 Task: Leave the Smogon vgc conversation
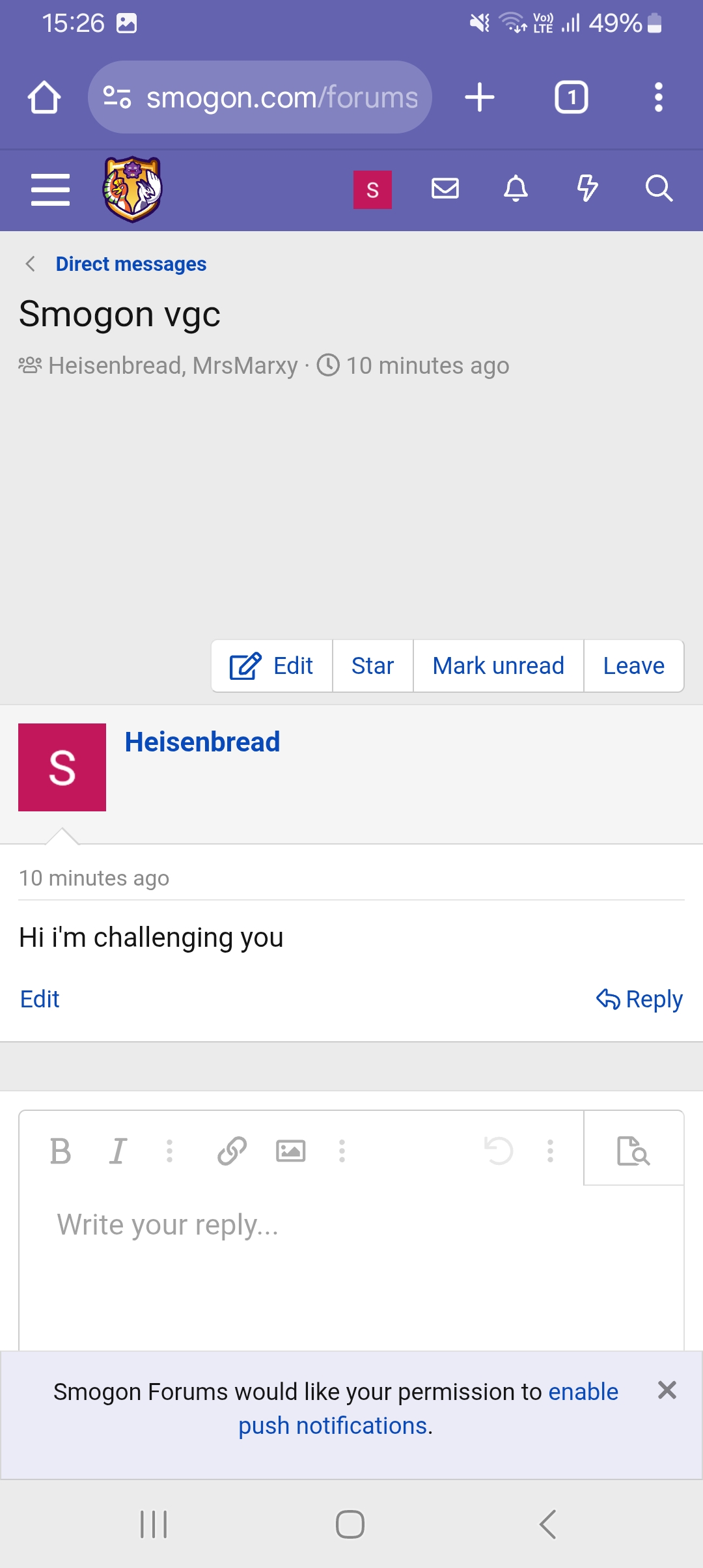633,665
